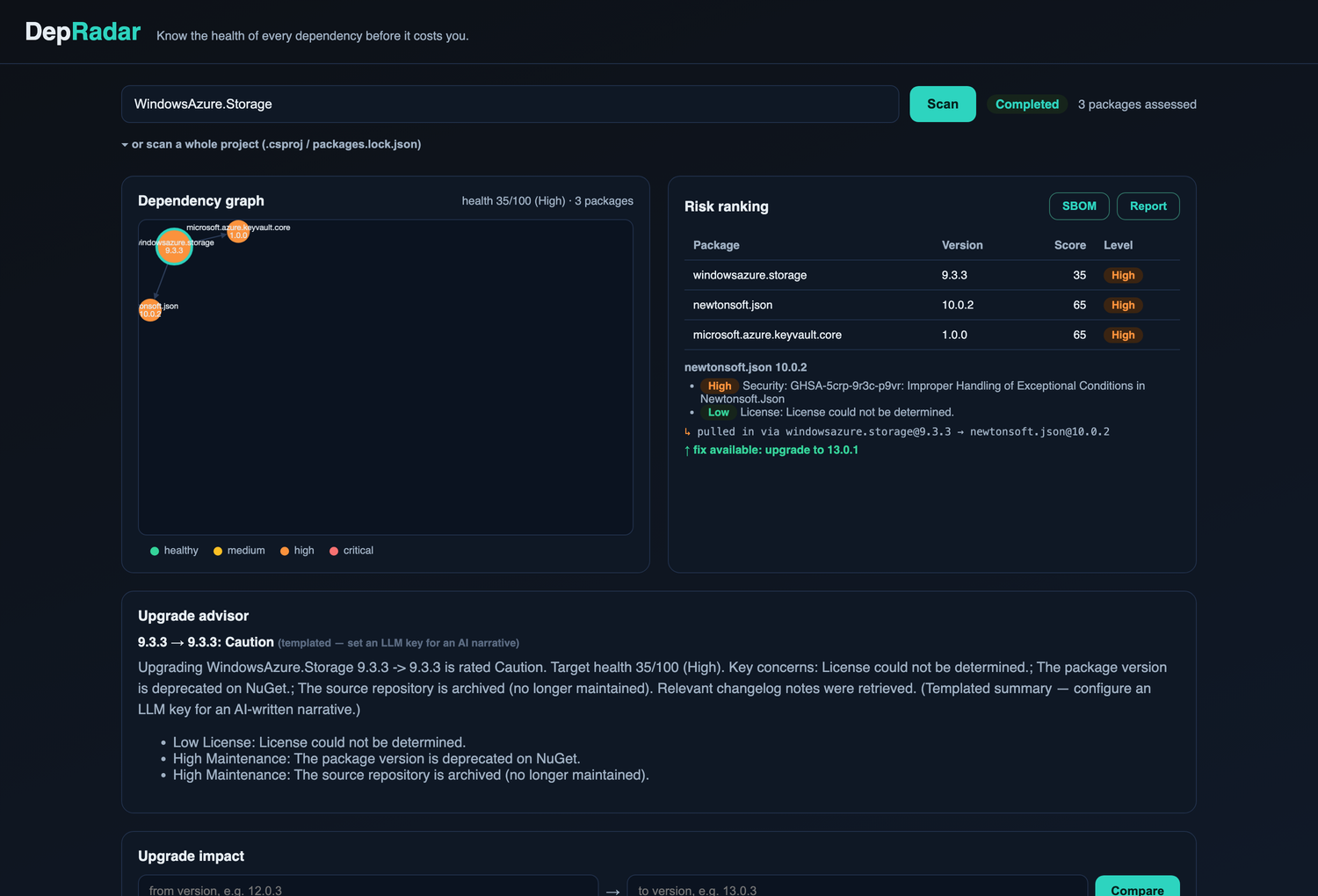1318x896 pixels.
Task: Click the Compare button
Action: click(1137, 885)
